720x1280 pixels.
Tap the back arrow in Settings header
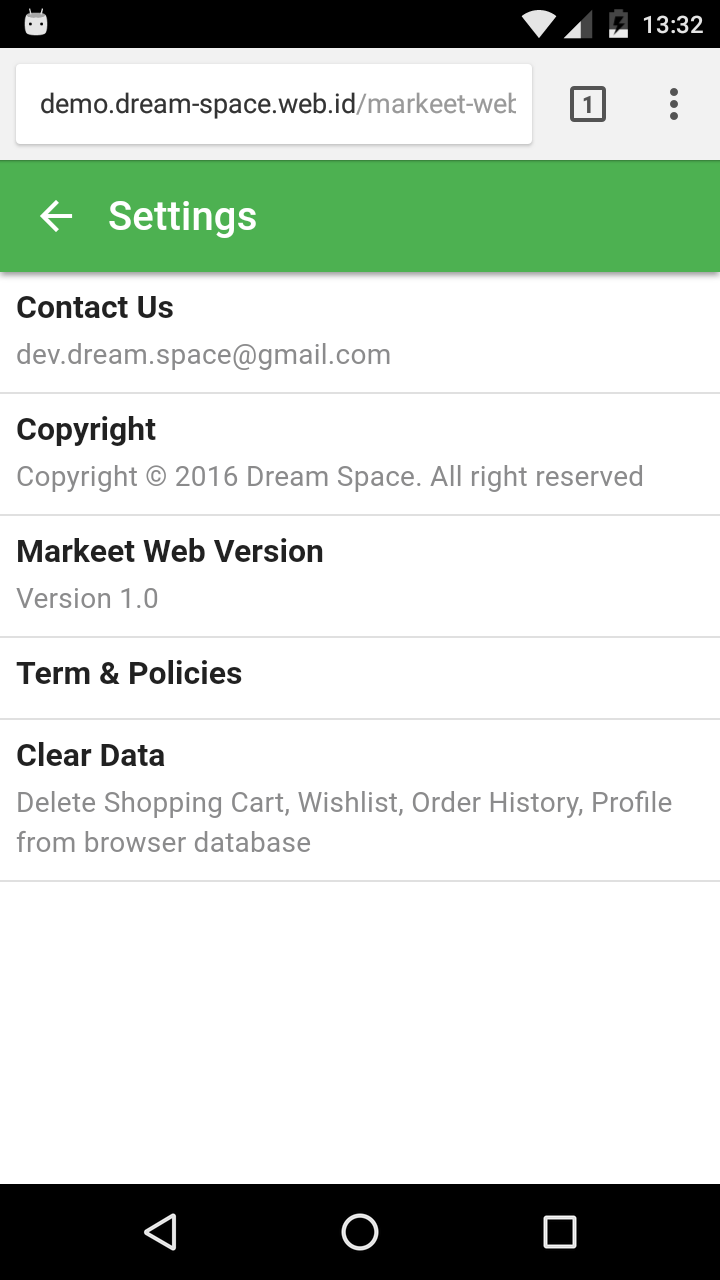click(56, 216)
